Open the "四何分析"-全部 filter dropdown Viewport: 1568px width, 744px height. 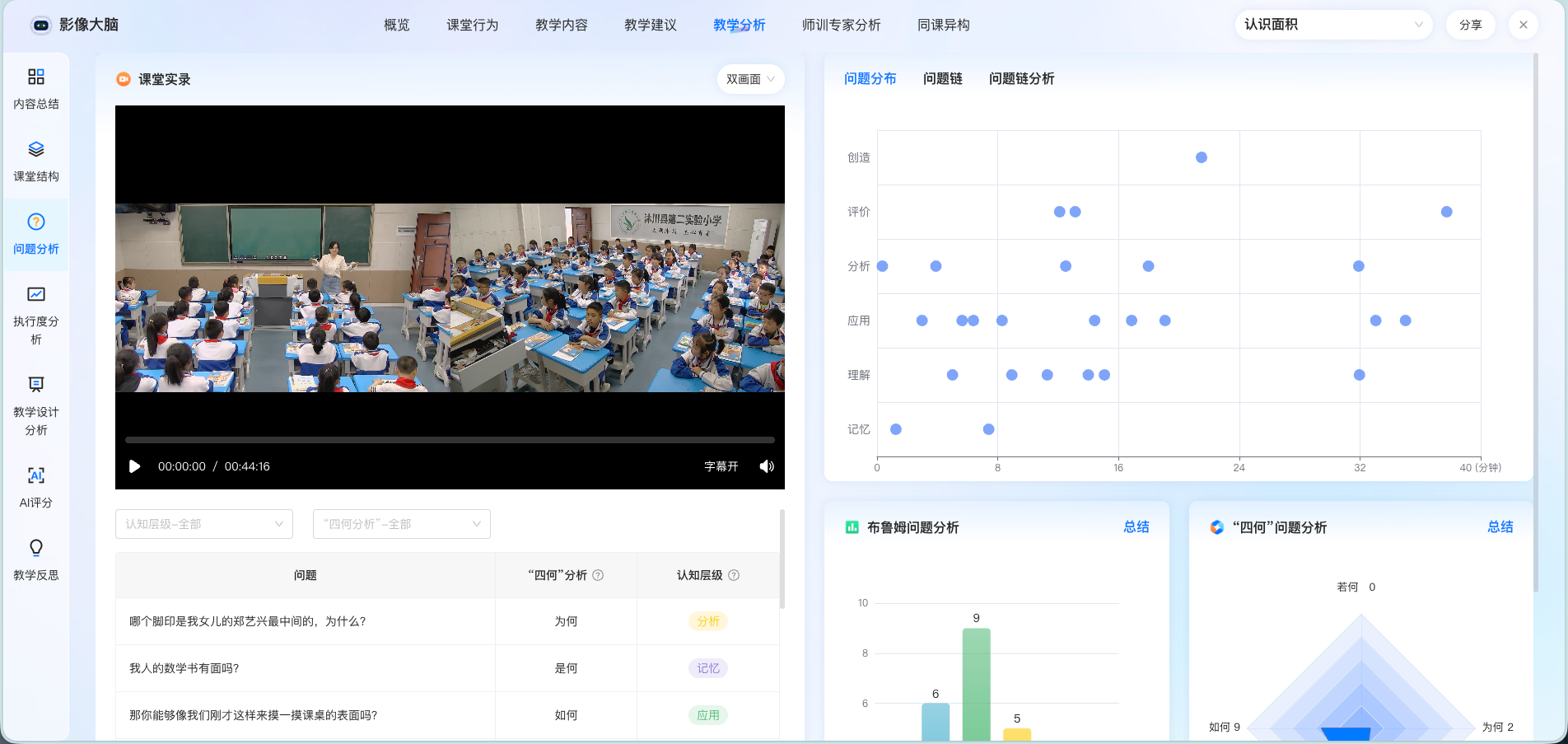tap(402, 524)
